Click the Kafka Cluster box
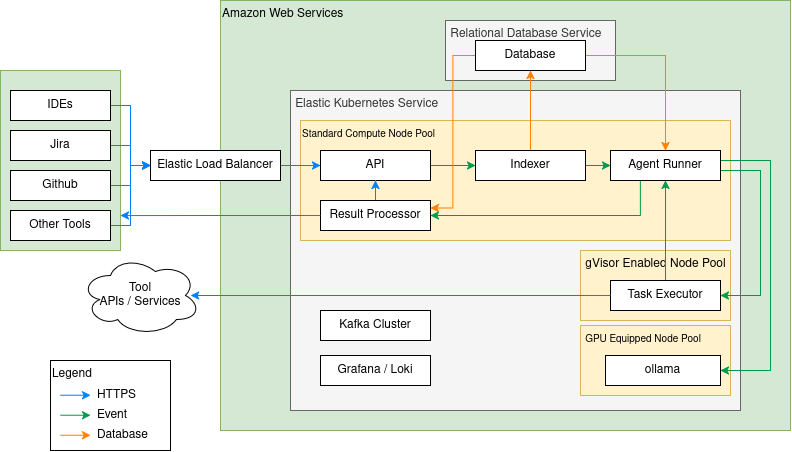Image resolution: width=792 pixels, height=452 pixels. [x=375, y=325]
